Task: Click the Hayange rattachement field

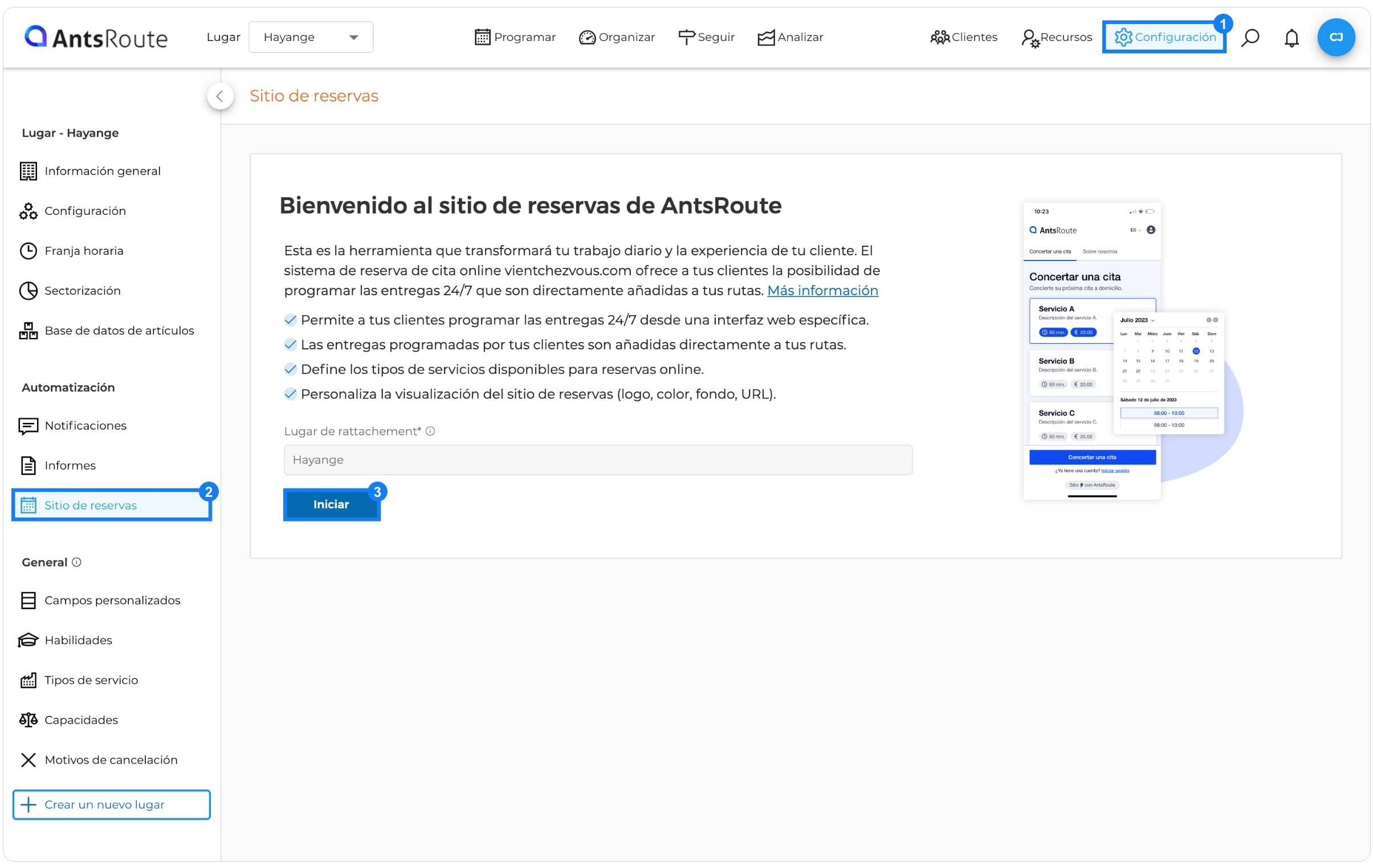Action: pyautogui.click(x=598, y=460)
